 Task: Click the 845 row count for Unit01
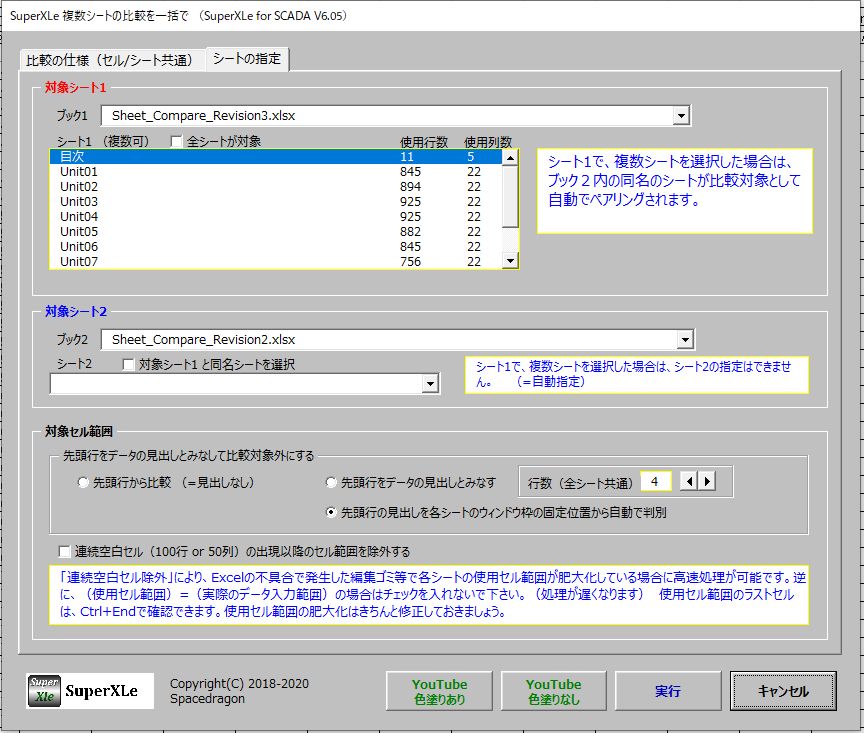tap(411, 172)
